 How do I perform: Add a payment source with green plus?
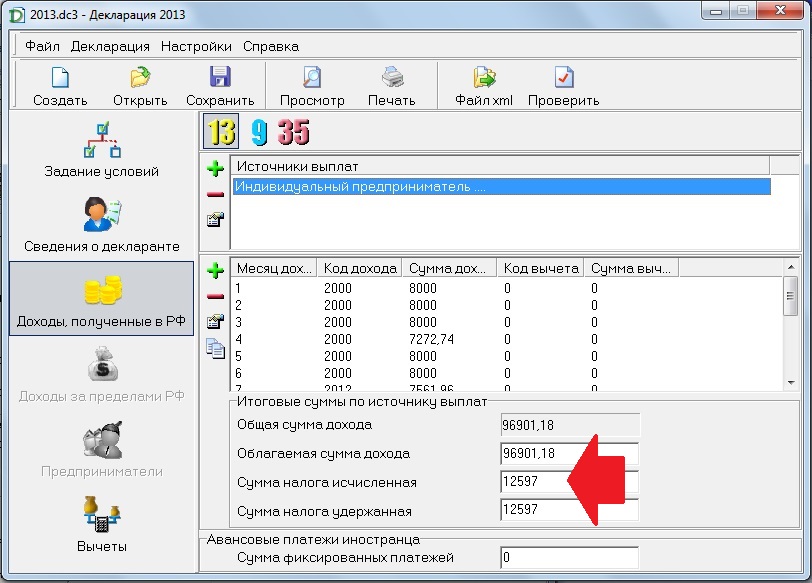coord(215,169)
